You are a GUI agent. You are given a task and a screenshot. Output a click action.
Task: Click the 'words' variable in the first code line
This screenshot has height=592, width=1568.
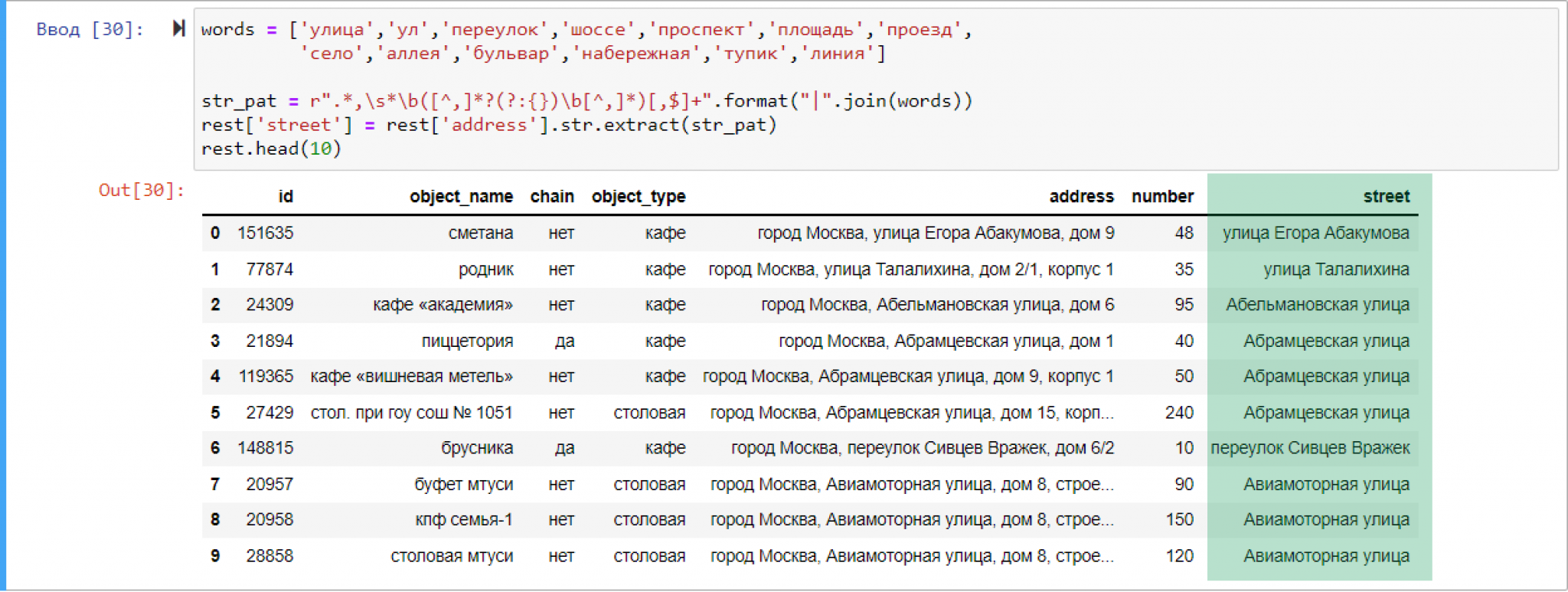click(x=227, y=29)
